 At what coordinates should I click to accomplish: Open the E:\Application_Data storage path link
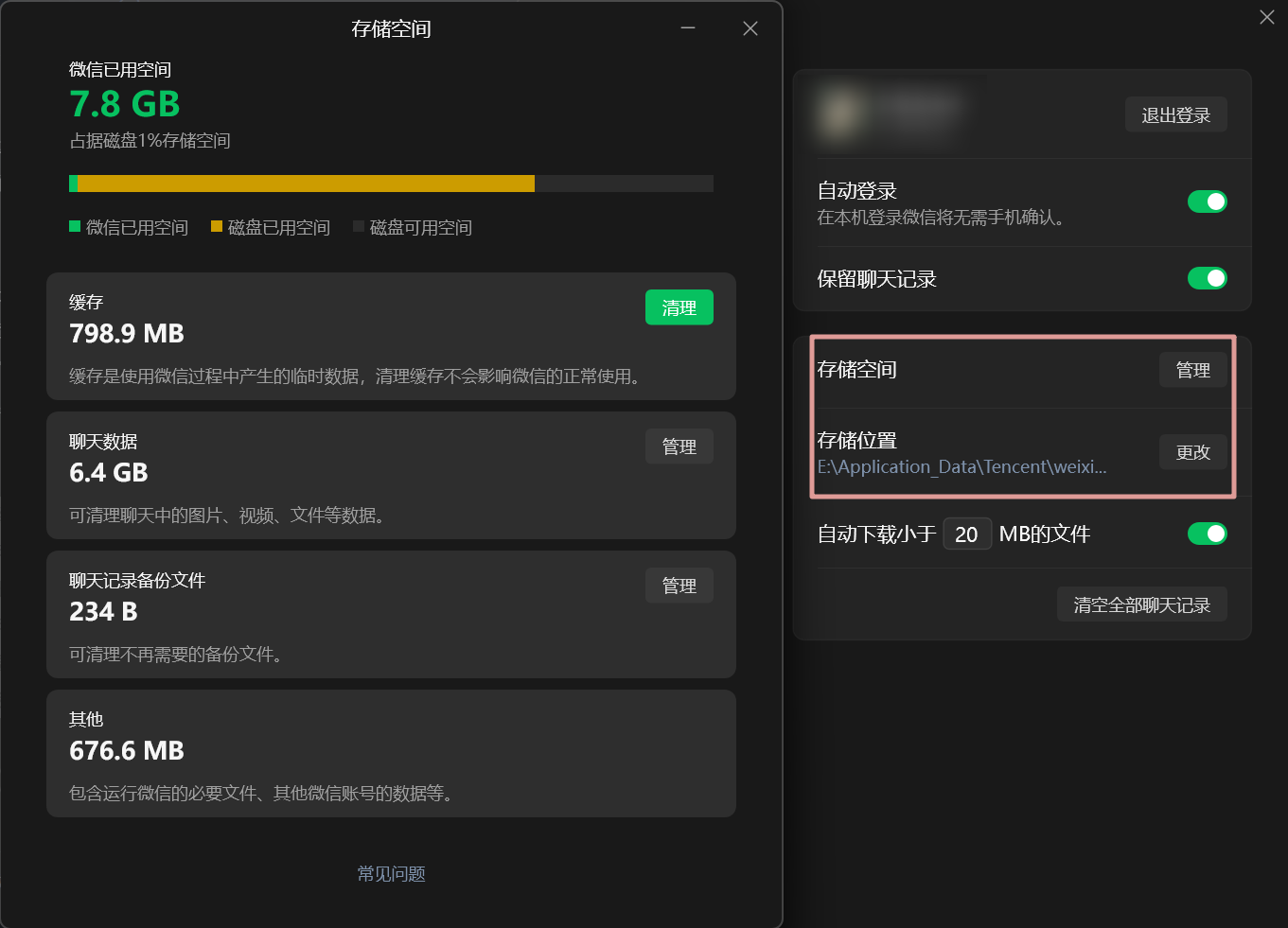tap(962, 467)
